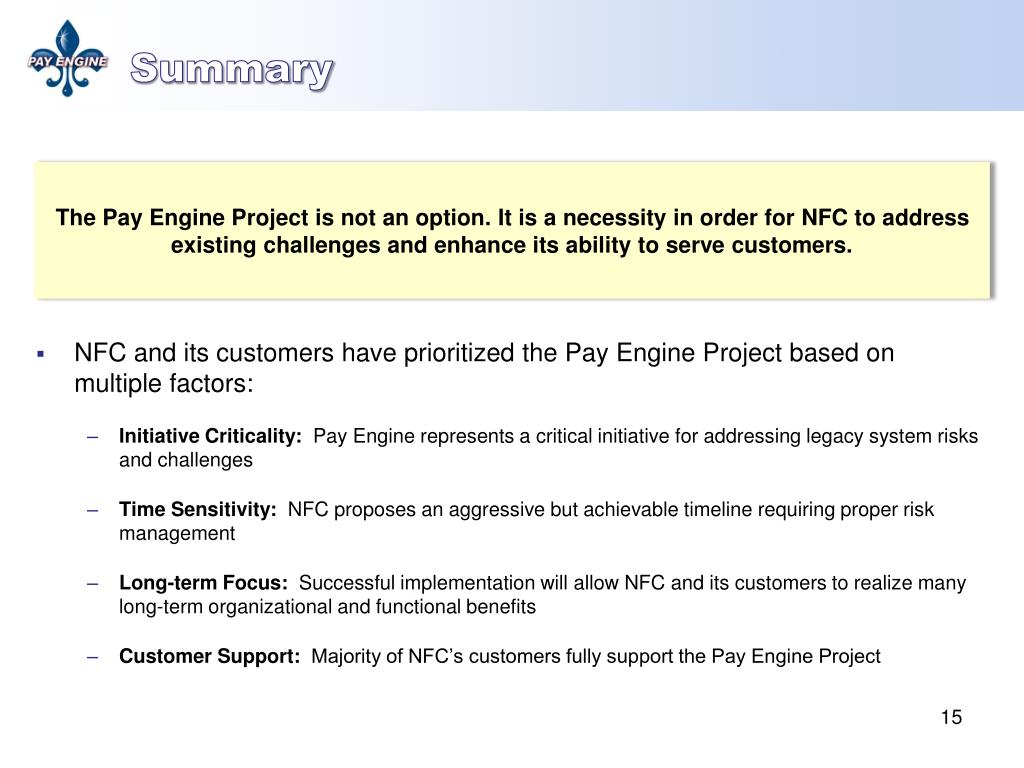Click the Pay Engine fleur-de-lis logo

(68, 58)
